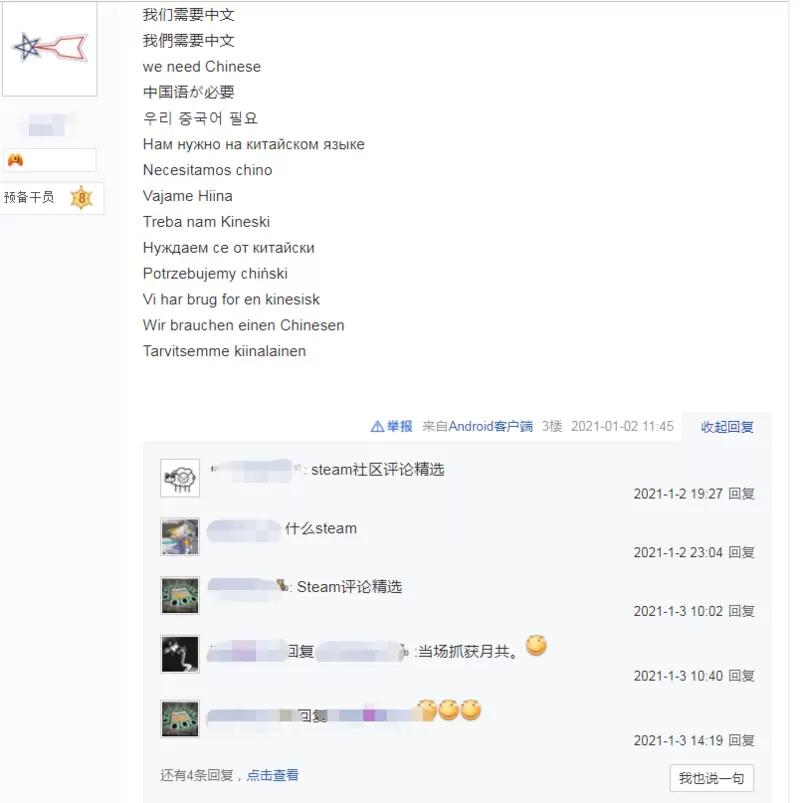Open the Android客户端 link
The height and width of the screenshot is (803, 800).
click(490, 427)
